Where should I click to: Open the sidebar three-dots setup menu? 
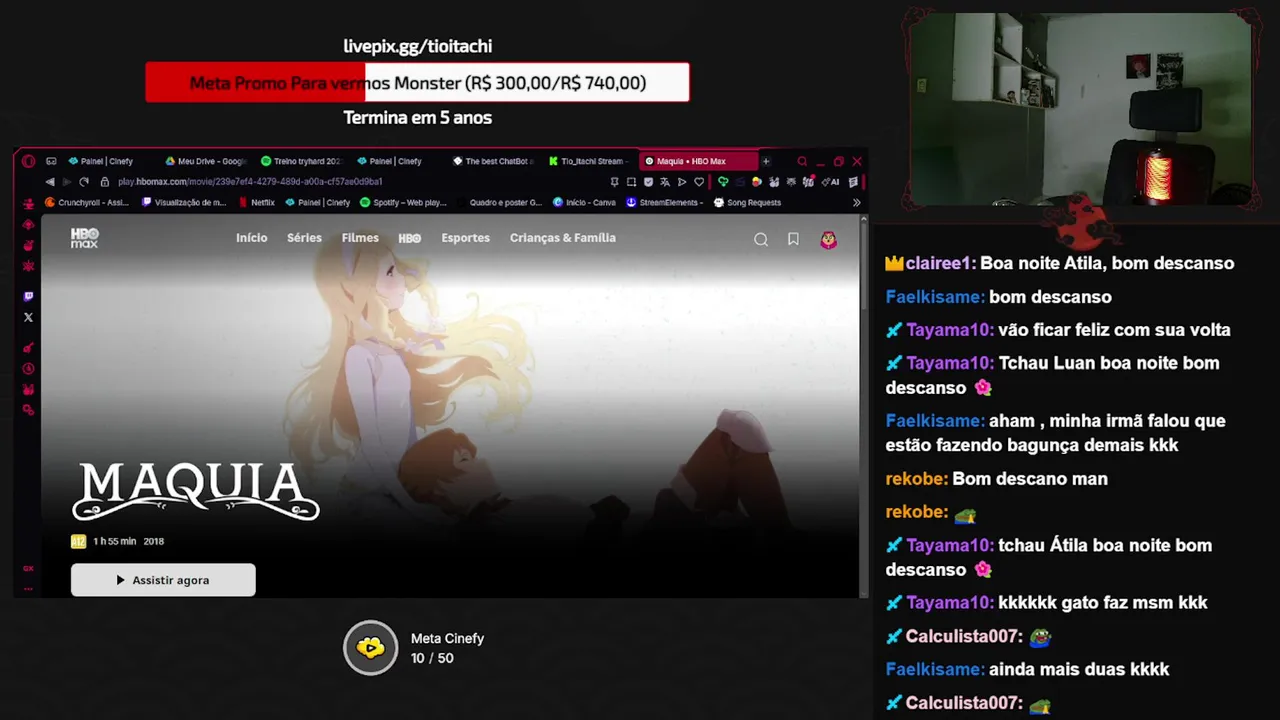click(28, 588)
